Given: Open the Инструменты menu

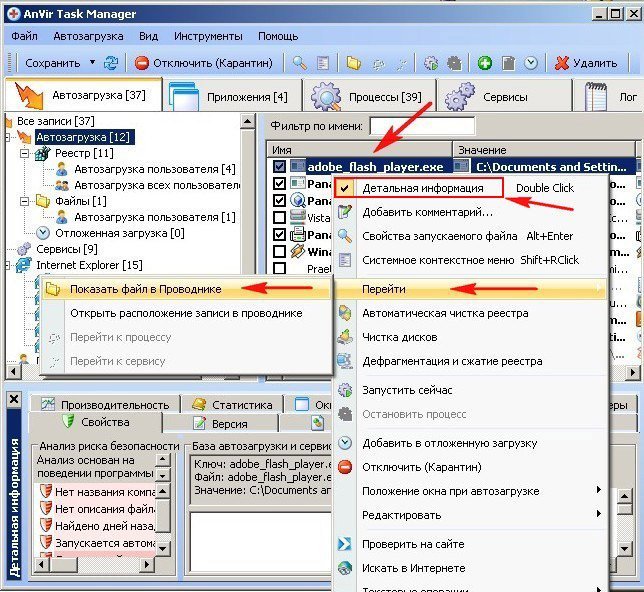Looking at the screenshot, I should pos(208,36).
